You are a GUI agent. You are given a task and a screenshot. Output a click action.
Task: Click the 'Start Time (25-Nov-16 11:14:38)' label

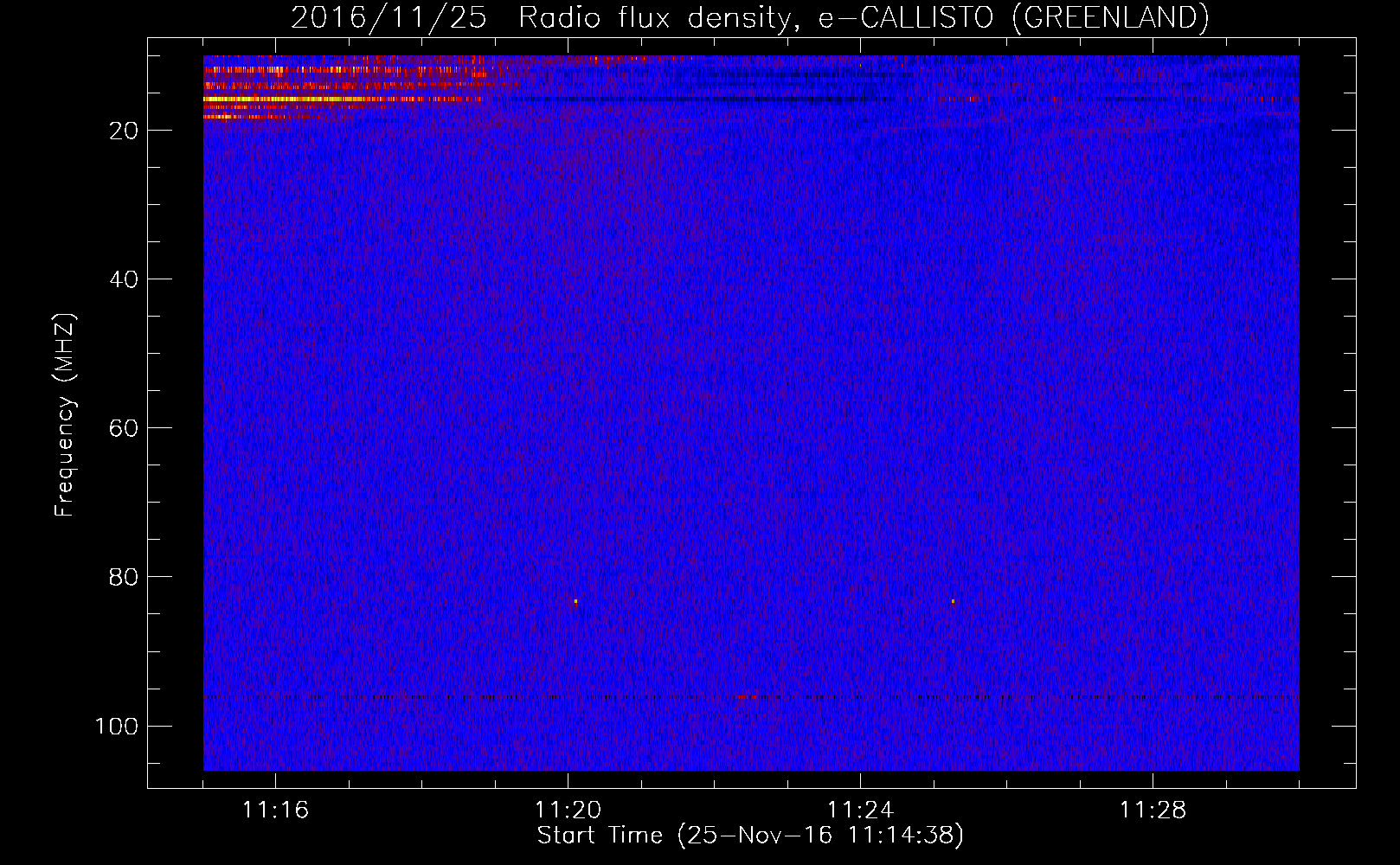[750, 836]
